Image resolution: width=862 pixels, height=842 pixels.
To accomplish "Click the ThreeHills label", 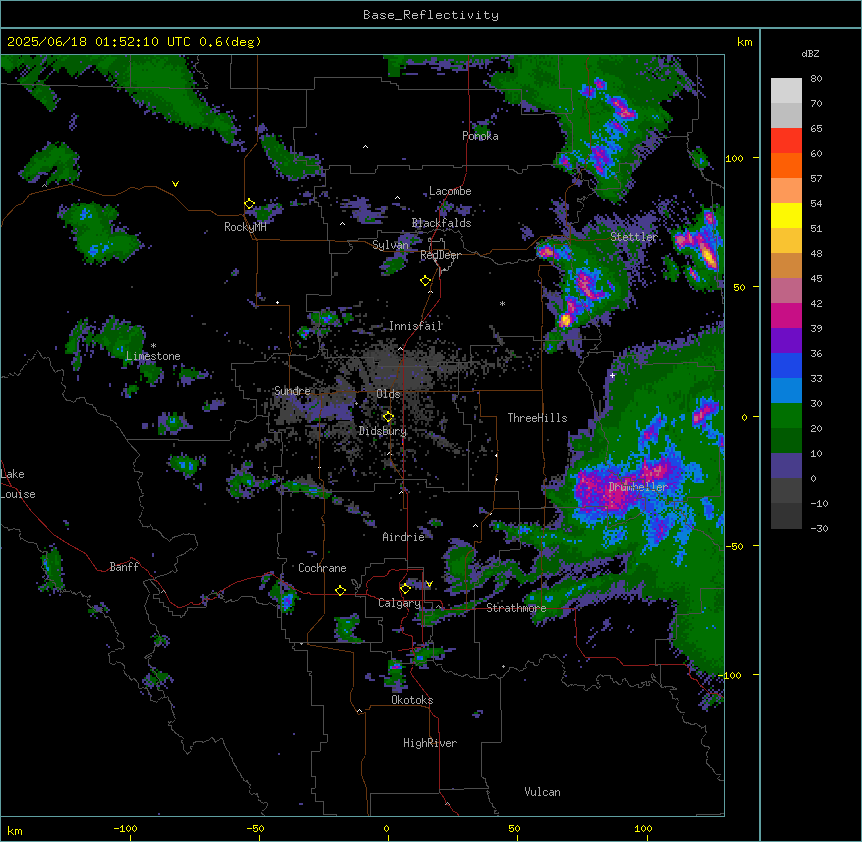I will [537, 418].
